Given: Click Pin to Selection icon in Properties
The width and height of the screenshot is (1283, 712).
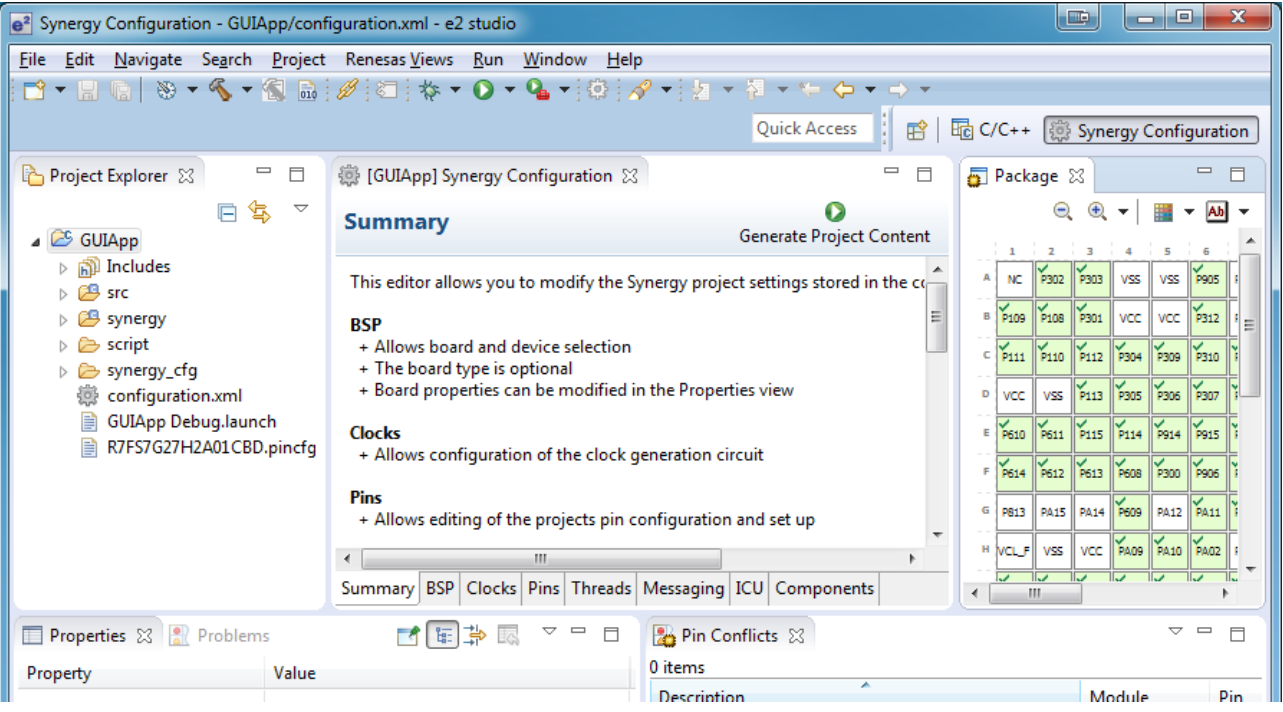Looking at the screenshot, I should 407,635.
